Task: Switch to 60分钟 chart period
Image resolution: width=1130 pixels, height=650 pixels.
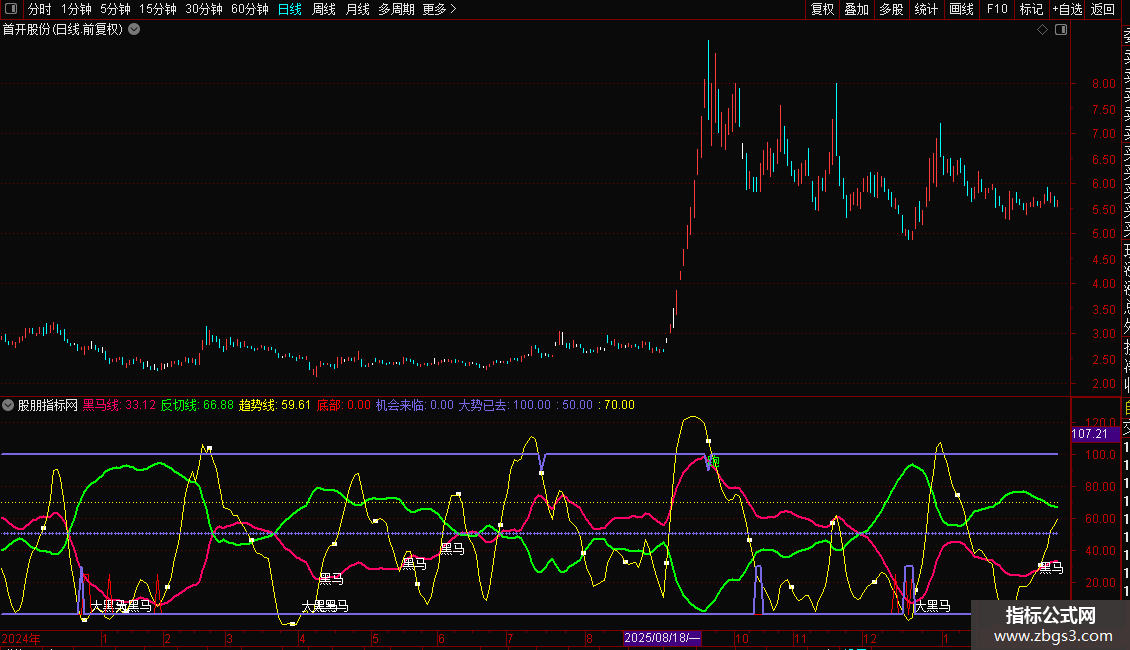Action: coord(249,10)
